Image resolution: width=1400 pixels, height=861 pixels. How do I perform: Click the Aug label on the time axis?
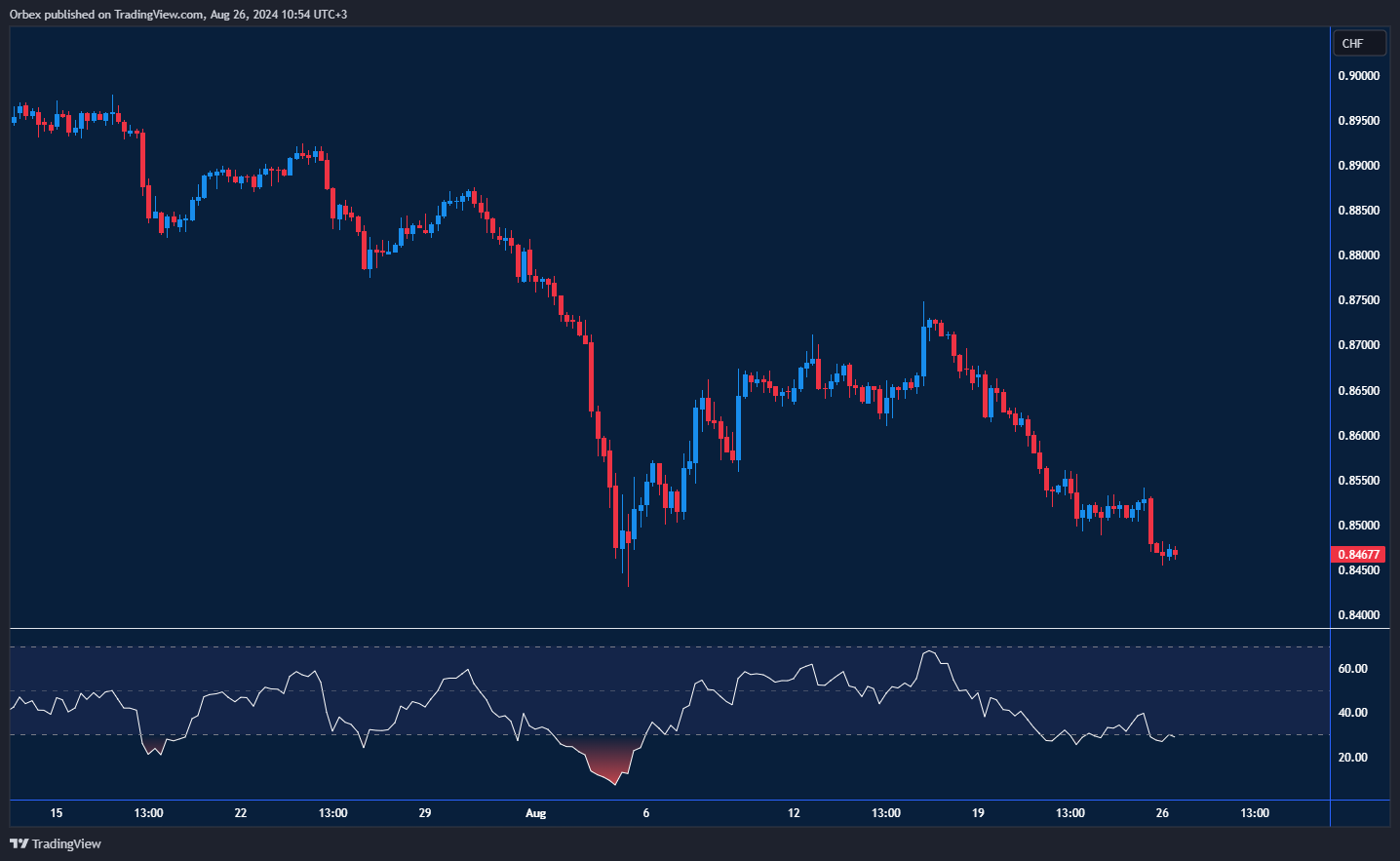[536, 812]
